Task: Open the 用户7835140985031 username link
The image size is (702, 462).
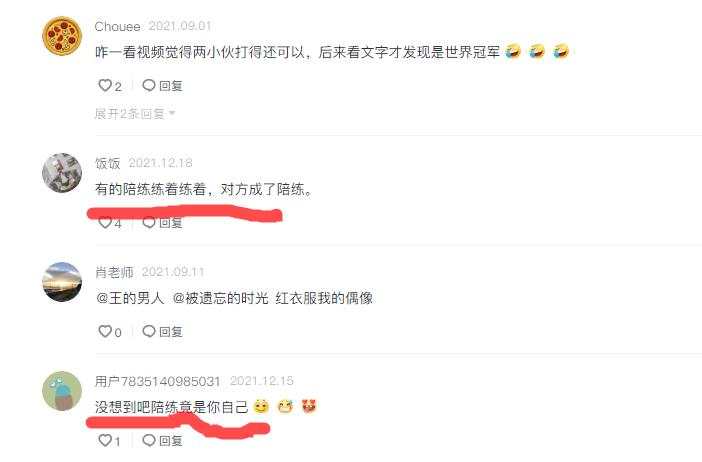Action: [157, 381]
